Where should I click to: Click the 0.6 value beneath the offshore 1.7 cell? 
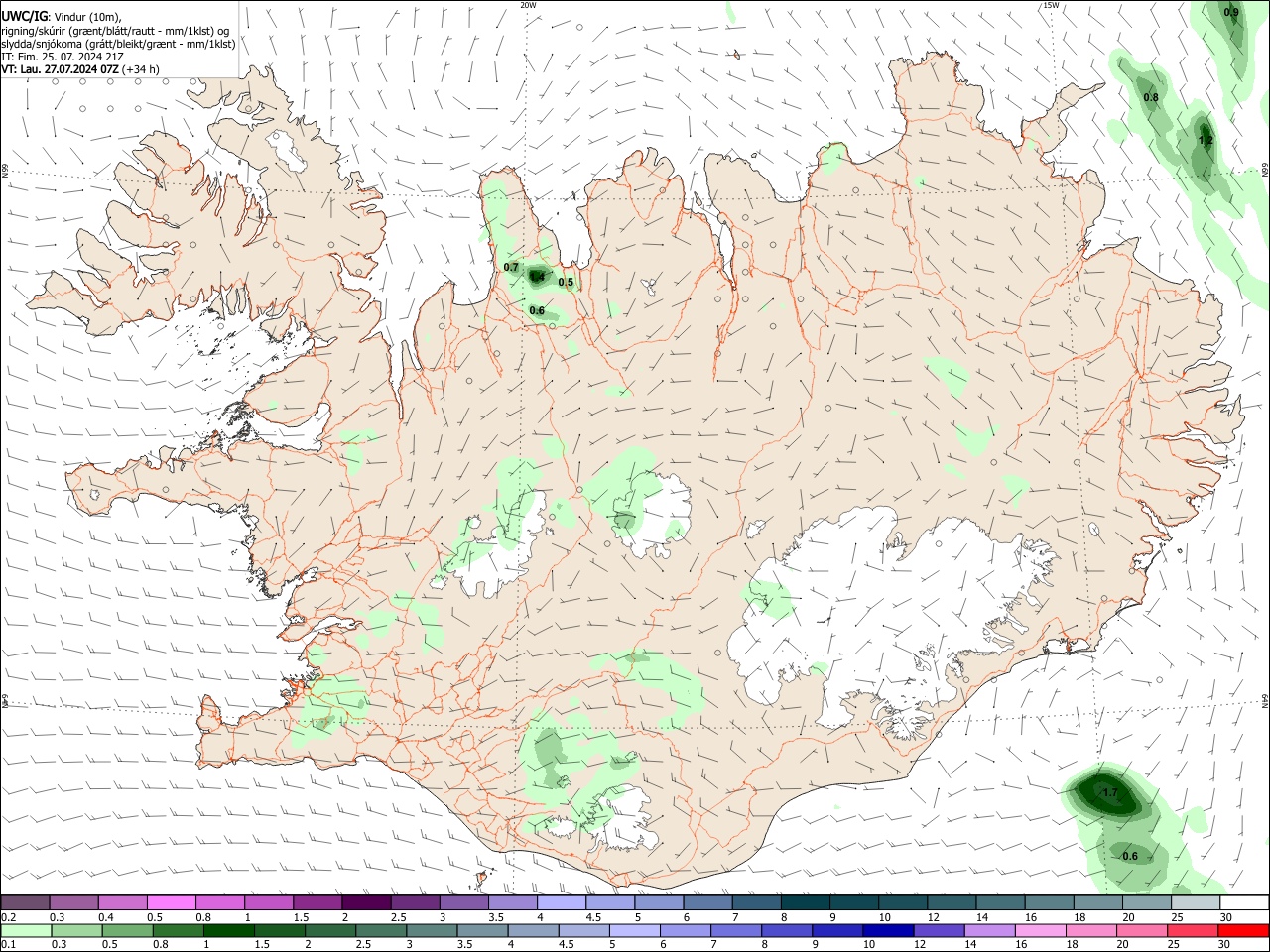1130,857
